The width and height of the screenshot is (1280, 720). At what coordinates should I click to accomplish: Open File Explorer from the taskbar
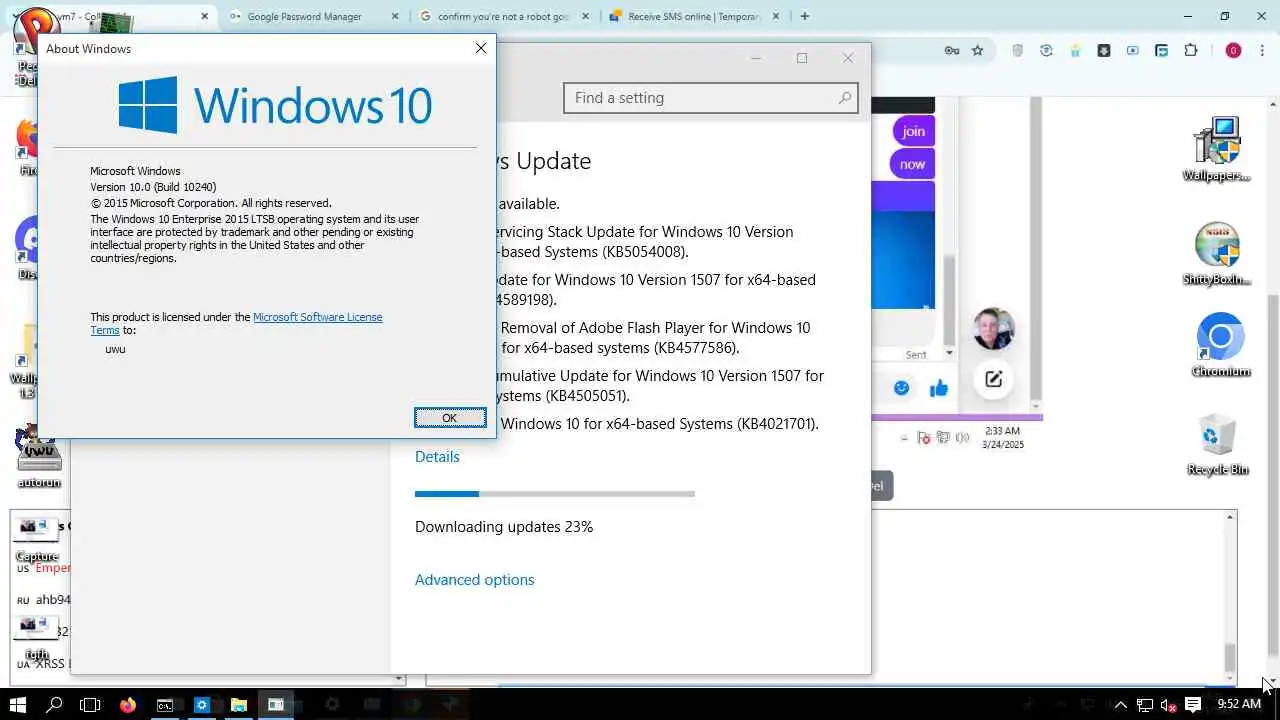[238, 705]
